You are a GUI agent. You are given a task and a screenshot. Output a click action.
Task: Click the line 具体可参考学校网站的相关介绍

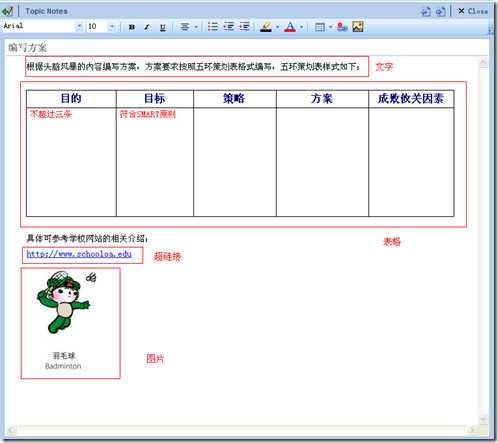87,239
